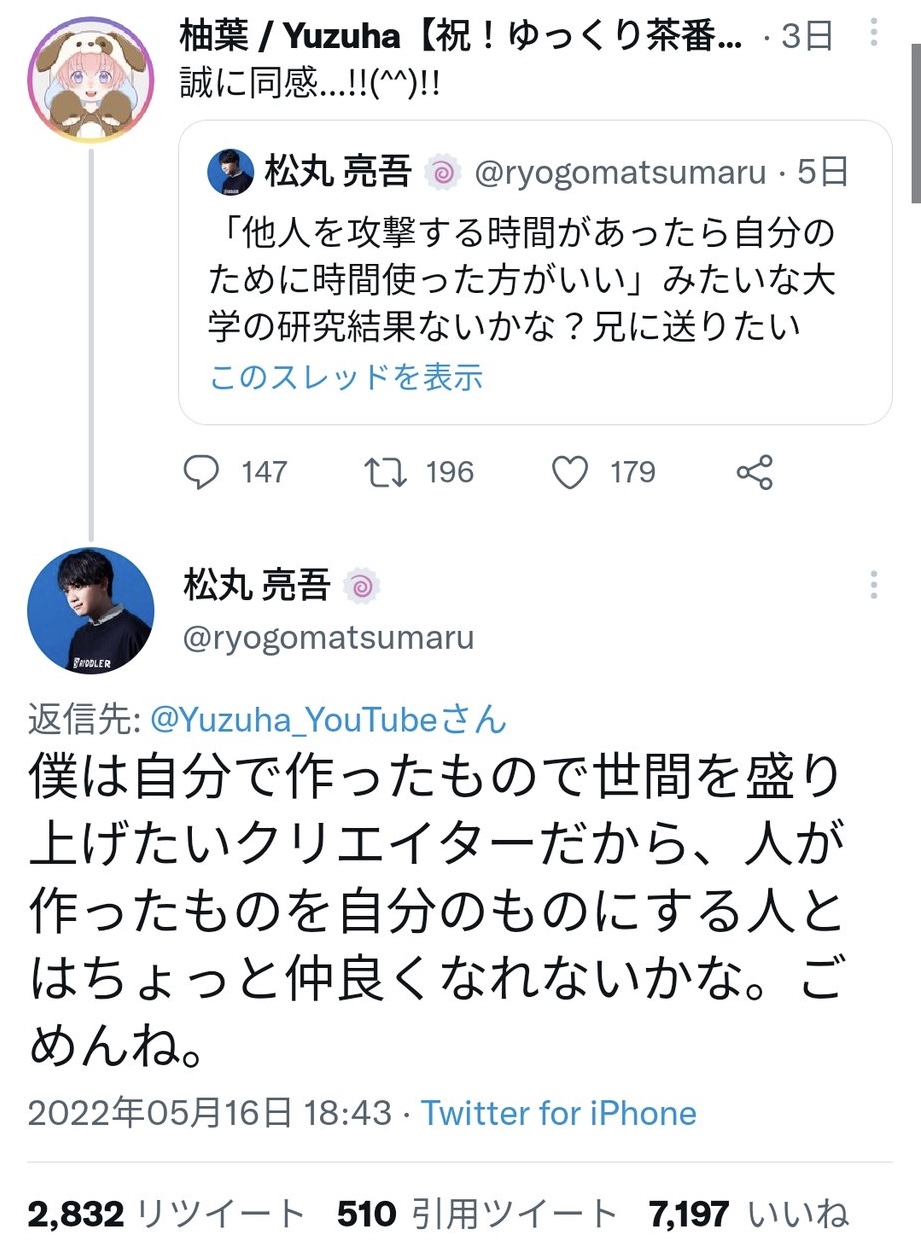Open the このスレッドを表示 link
921x1260 pixels.
click(346, 377)
